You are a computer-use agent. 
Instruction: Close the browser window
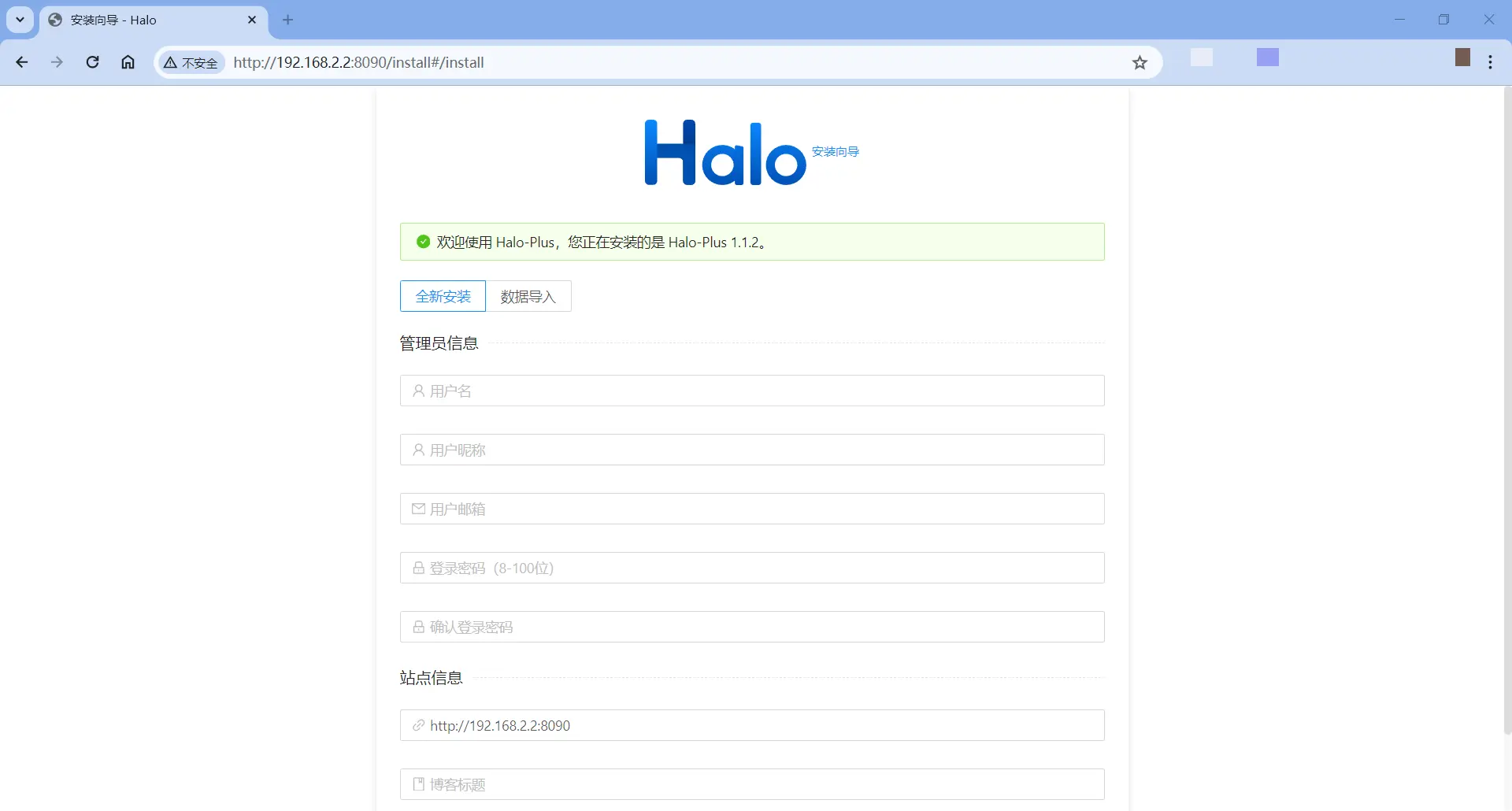coord(1488,20)
